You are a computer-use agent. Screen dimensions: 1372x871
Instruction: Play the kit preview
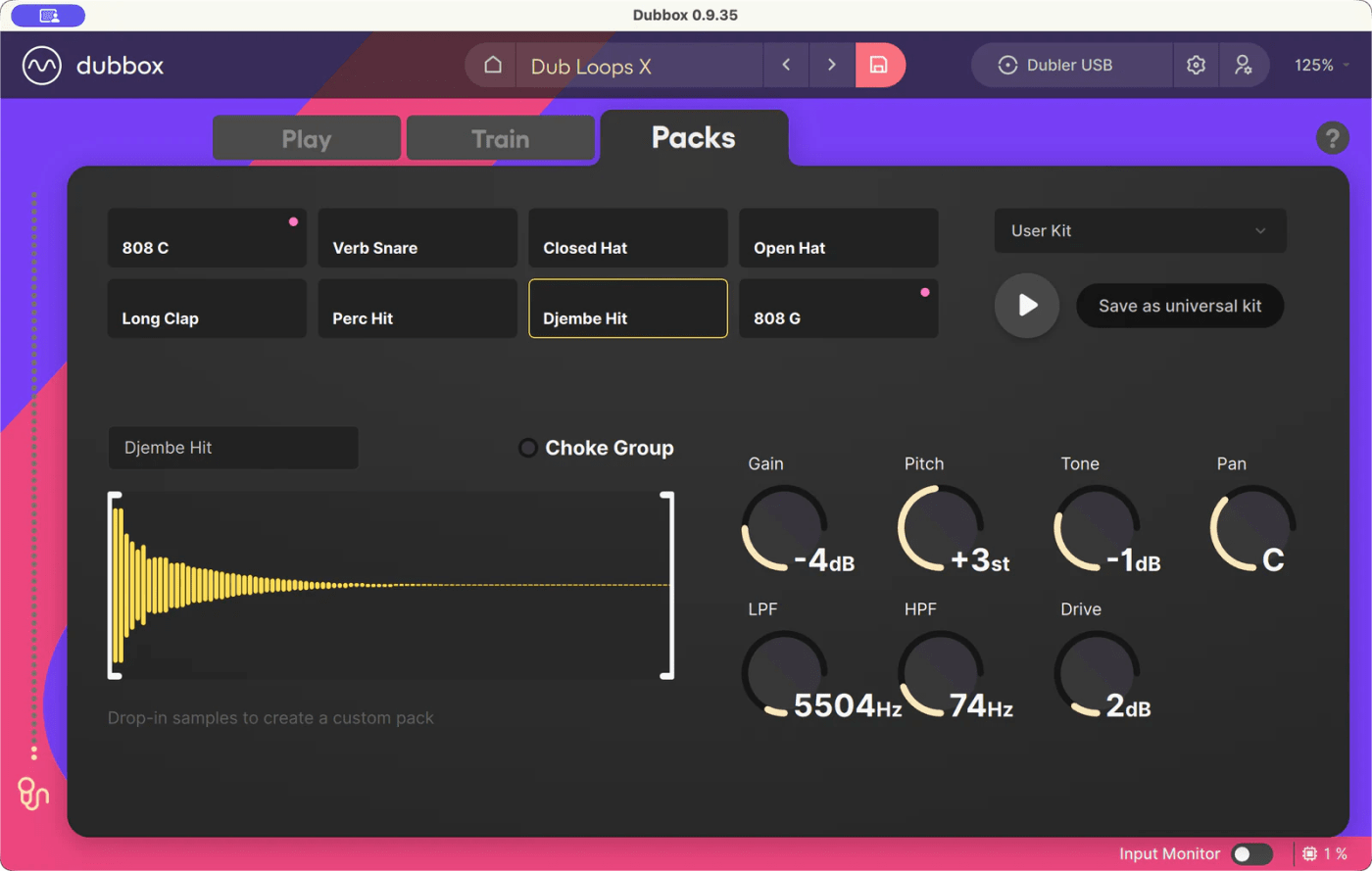pos(1027,306)
